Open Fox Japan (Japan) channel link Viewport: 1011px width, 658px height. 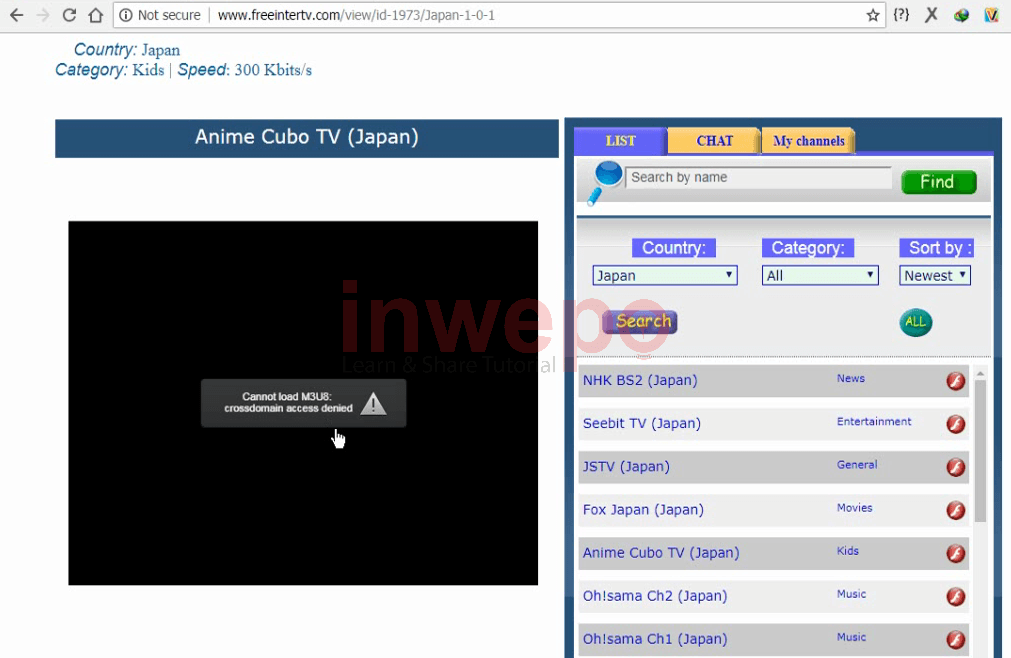(643, 510)
